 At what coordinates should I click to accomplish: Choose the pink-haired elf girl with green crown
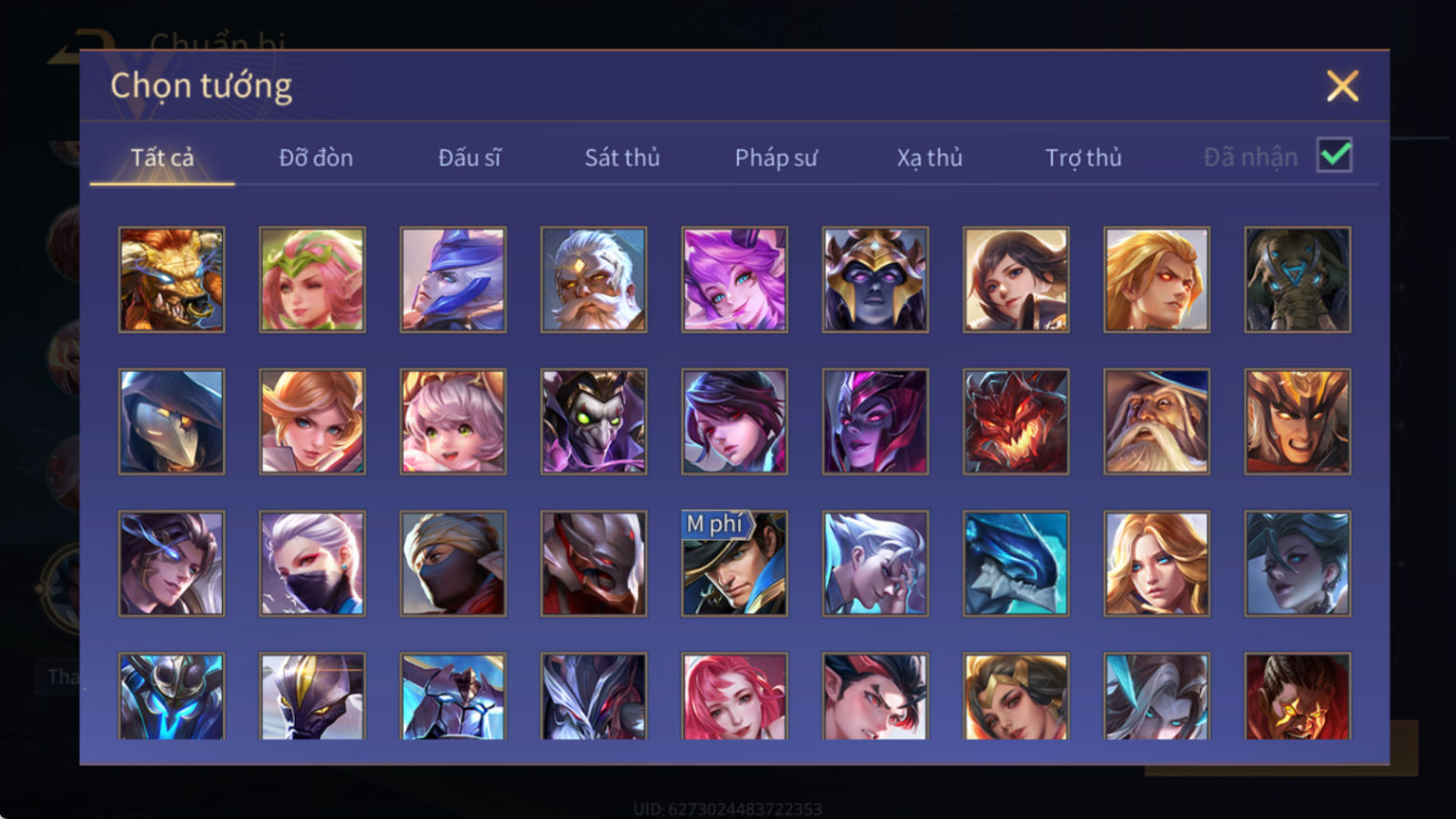coord(312,279)
